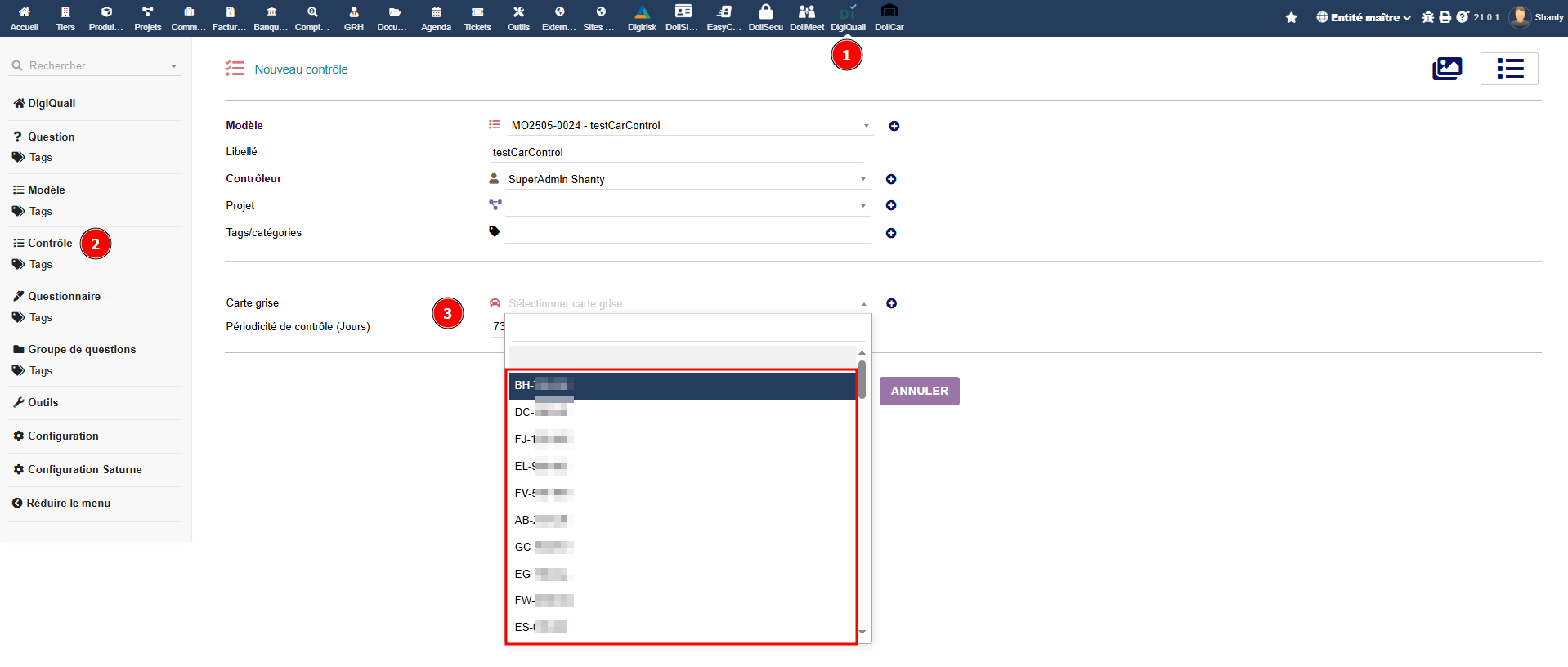Open the DigiQuali module in top bar
The width and height of the screenshot is (1568, 667).
point(849,18)
